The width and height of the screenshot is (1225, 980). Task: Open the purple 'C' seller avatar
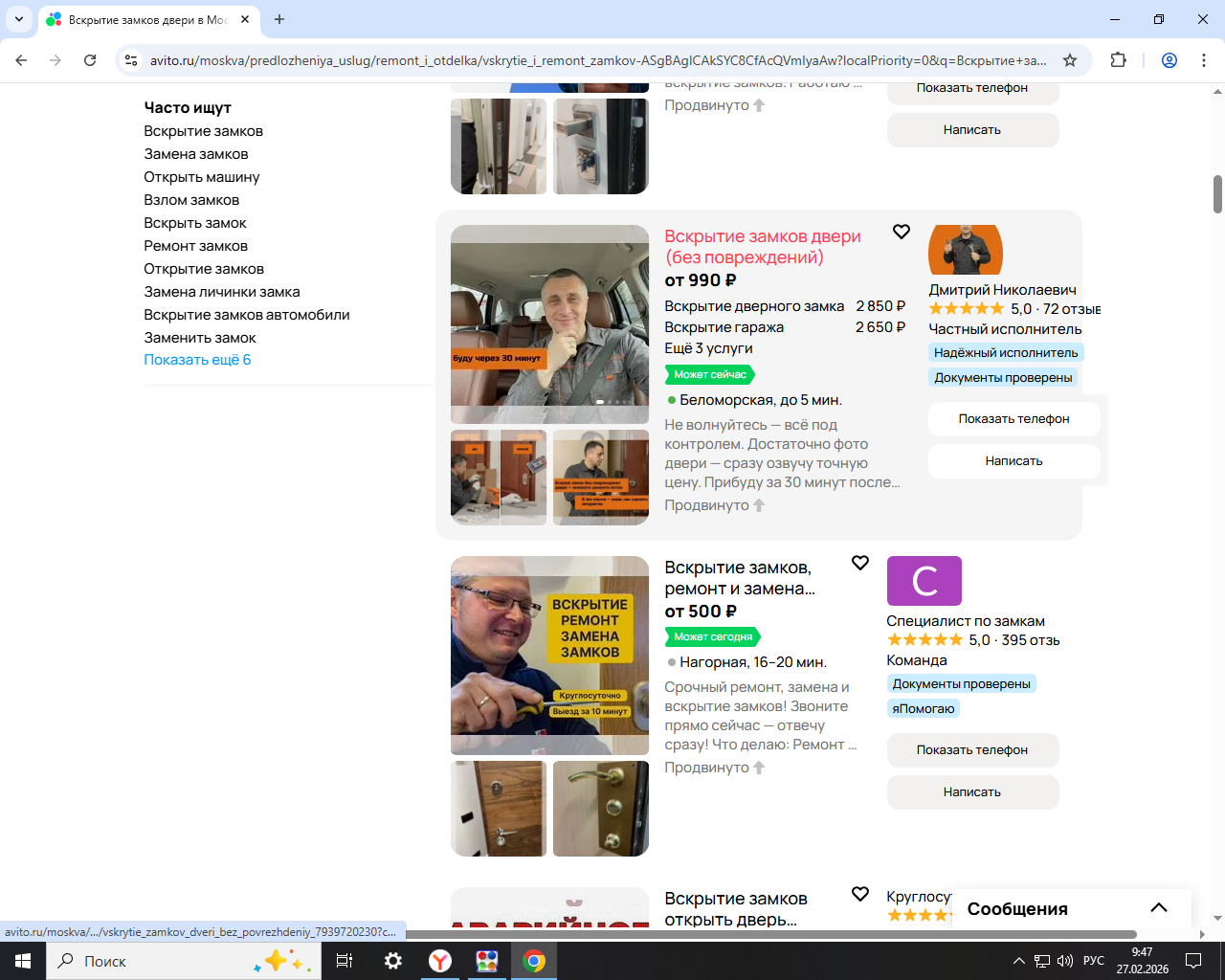click(924, 581)
